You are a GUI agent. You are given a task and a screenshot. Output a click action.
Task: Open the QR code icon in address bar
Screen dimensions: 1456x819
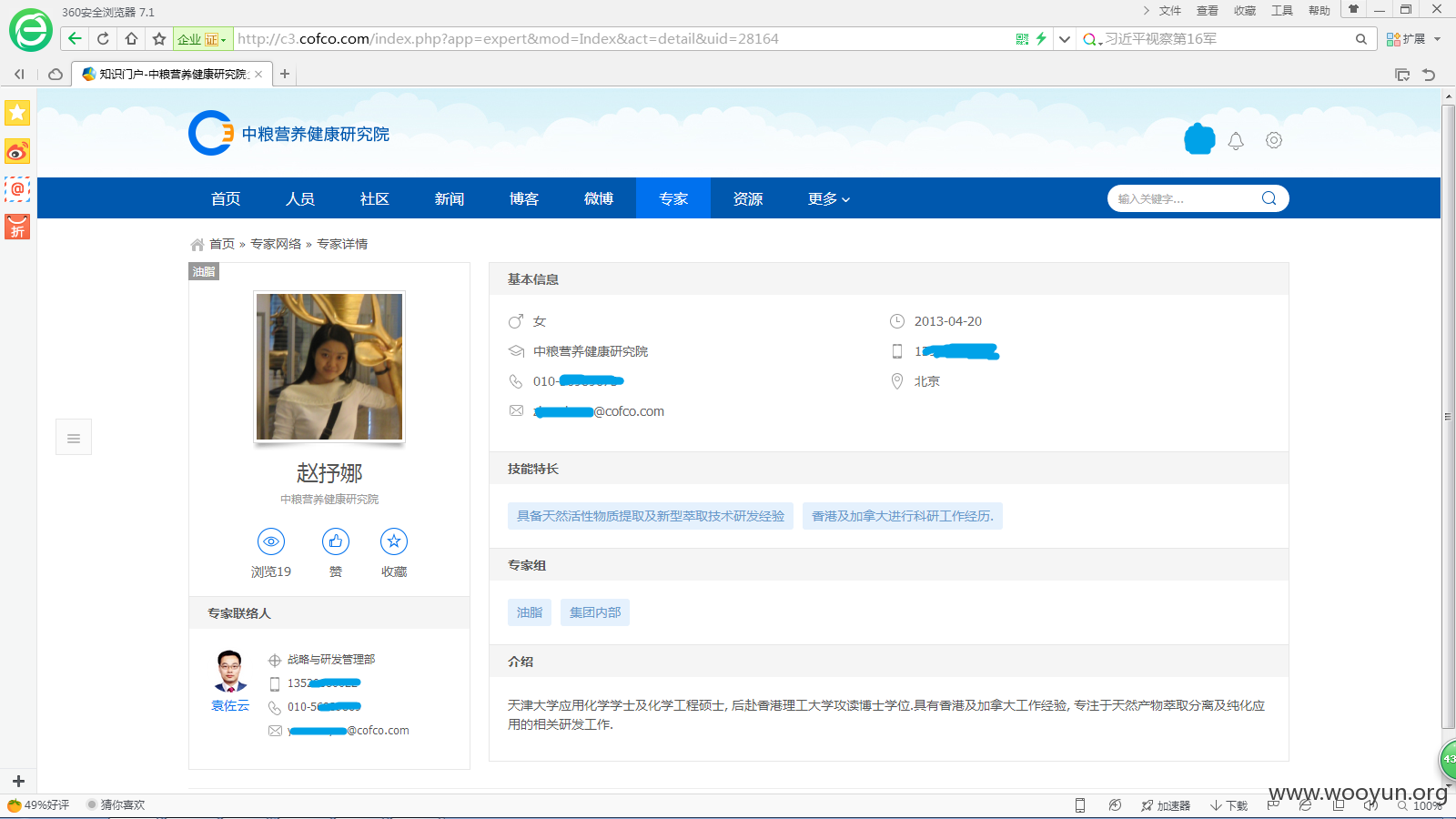[1022, 39]
